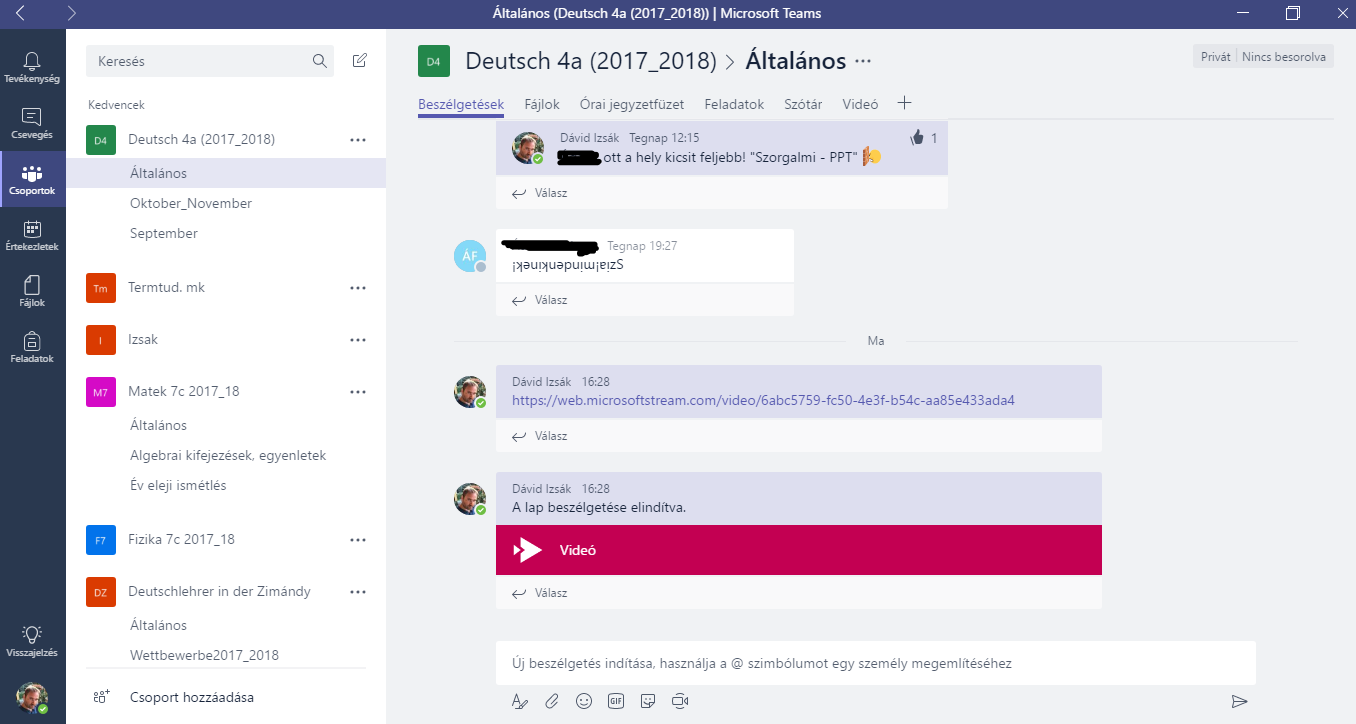
Task: Open the GIF picker
Action: [x=616, y=701]
